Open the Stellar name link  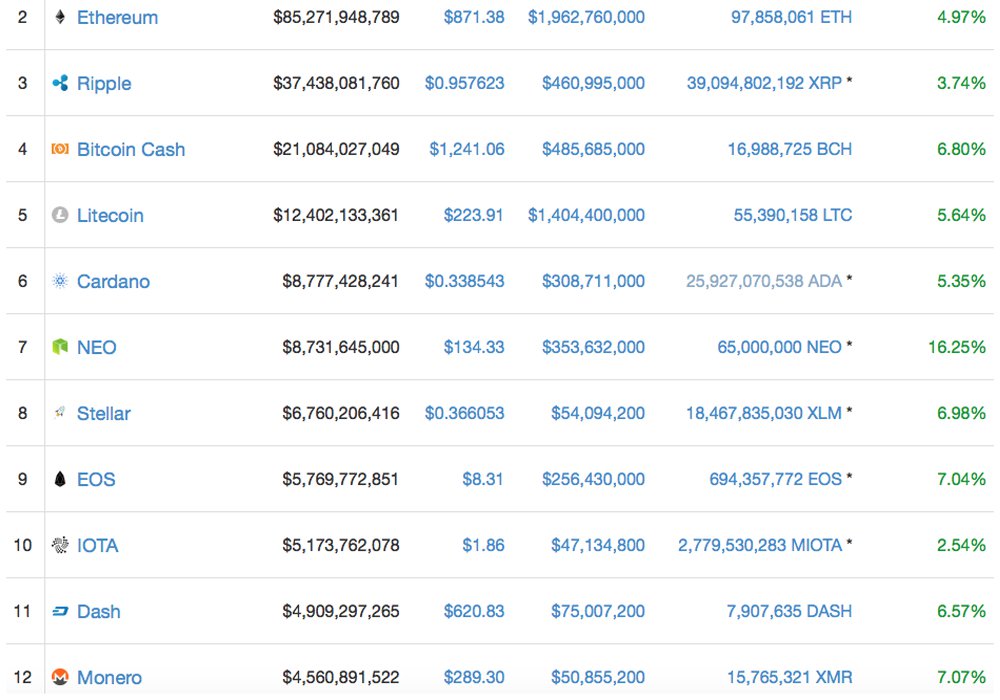click(104, 413)
